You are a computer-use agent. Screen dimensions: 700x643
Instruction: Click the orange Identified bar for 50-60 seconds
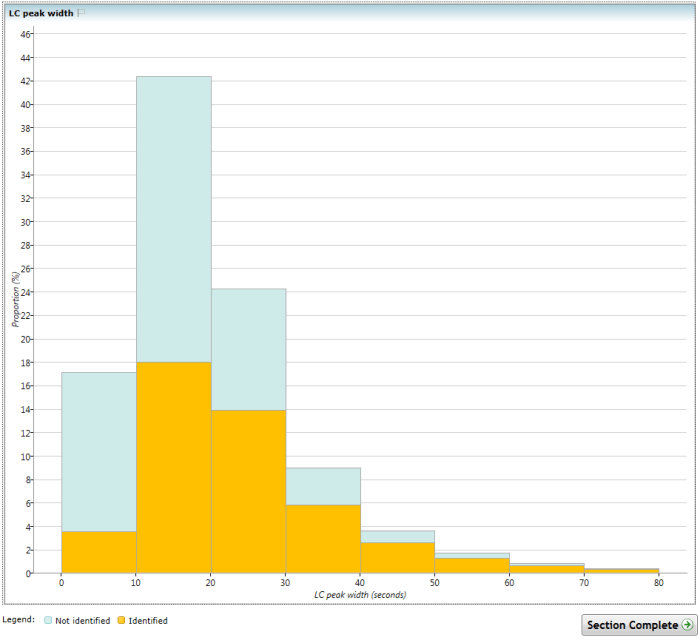(x=472, y=566)
